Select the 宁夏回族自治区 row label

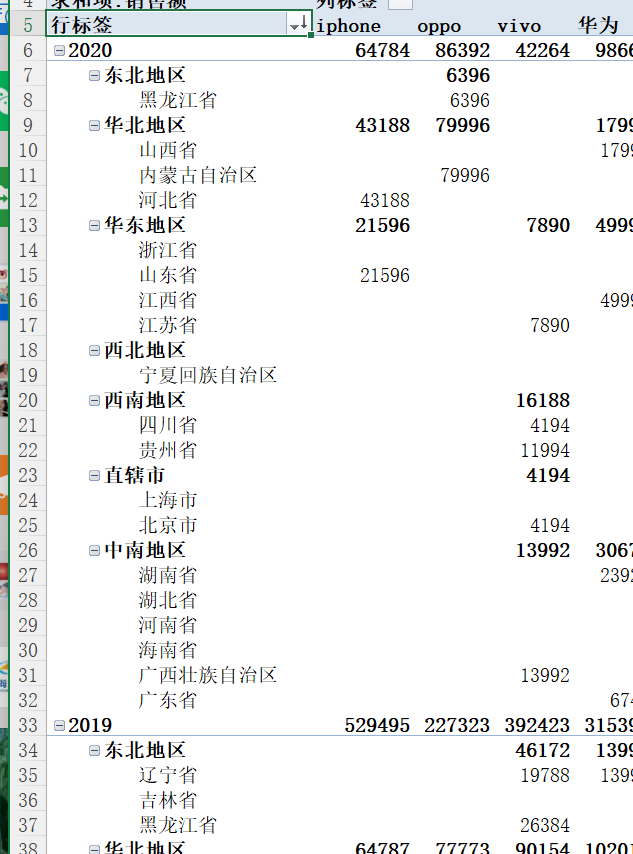coord(208,375)
